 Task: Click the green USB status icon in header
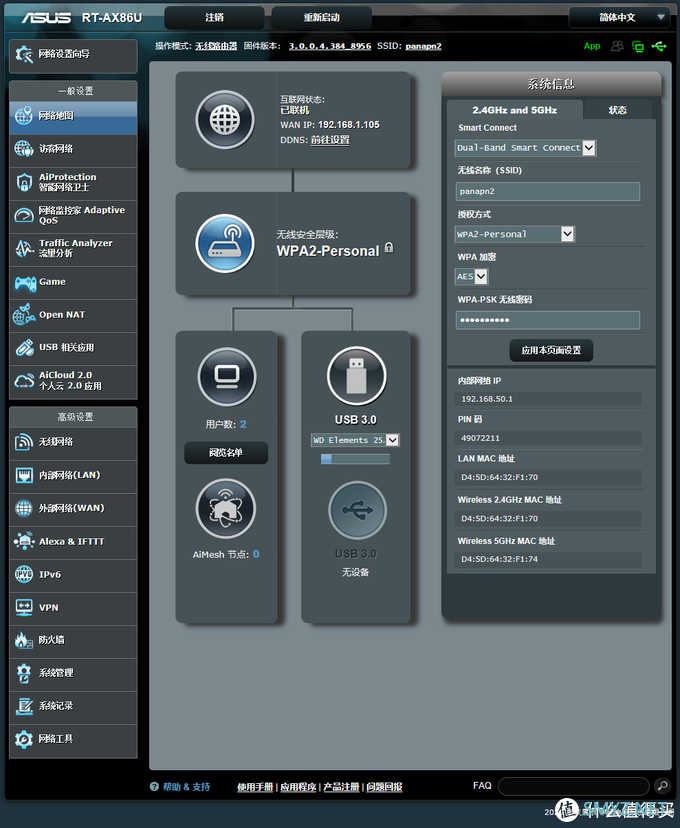(659, 46)
